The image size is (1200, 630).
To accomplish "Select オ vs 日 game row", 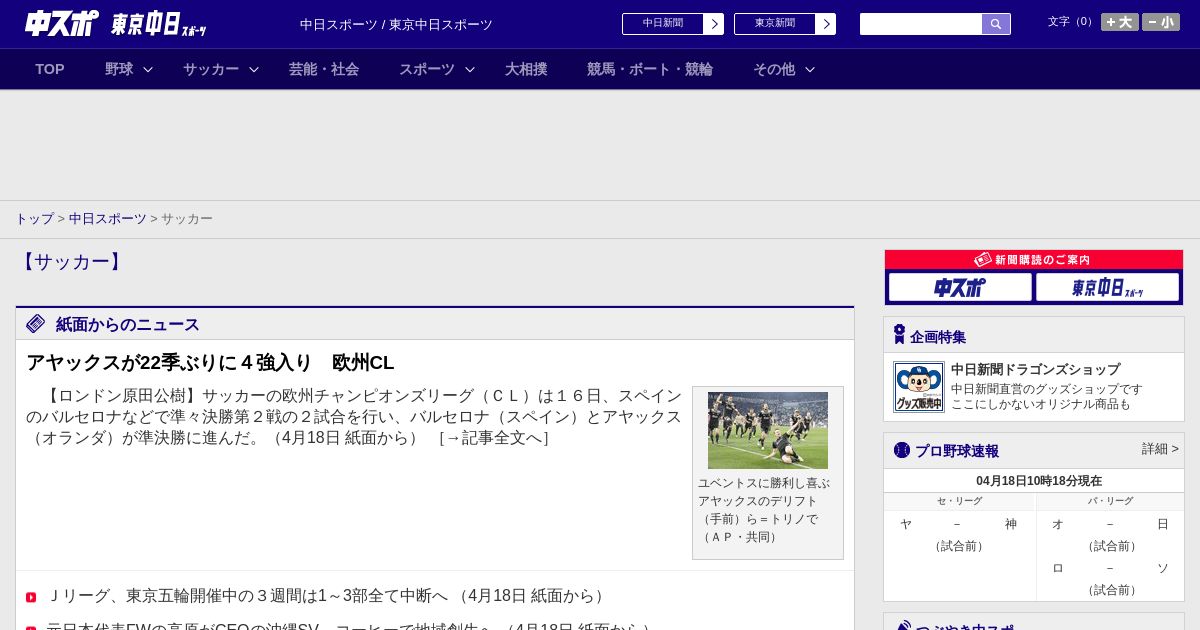I will click(x=1110, y=524).
